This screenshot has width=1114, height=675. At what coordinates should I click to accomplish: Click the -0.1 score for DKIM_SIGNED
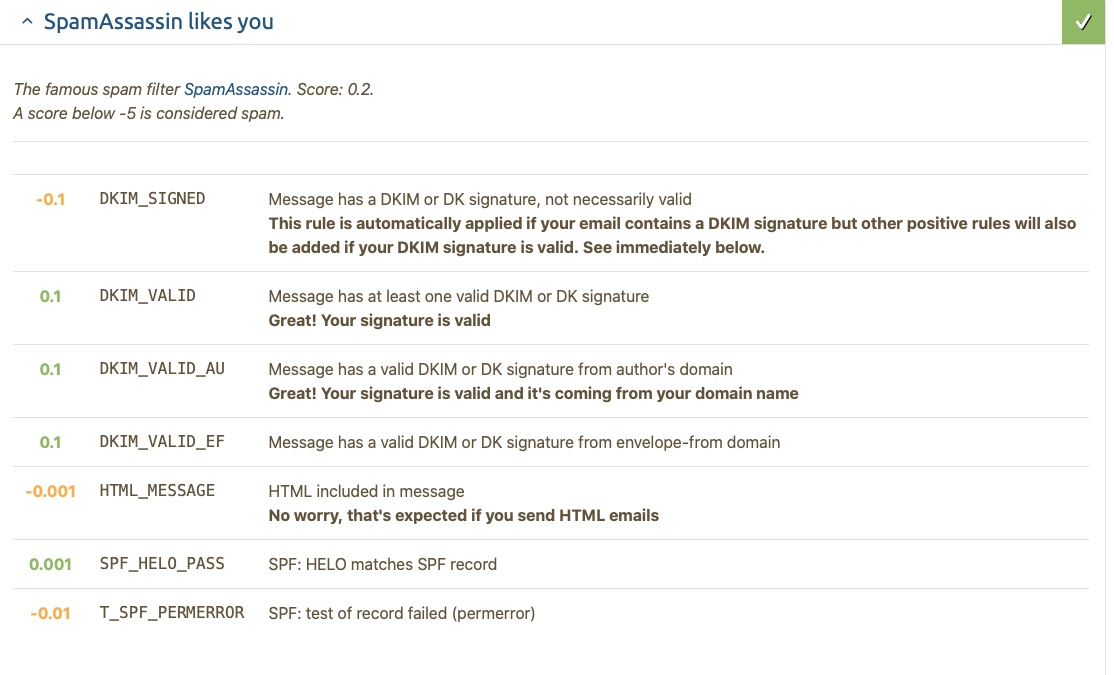50,199
